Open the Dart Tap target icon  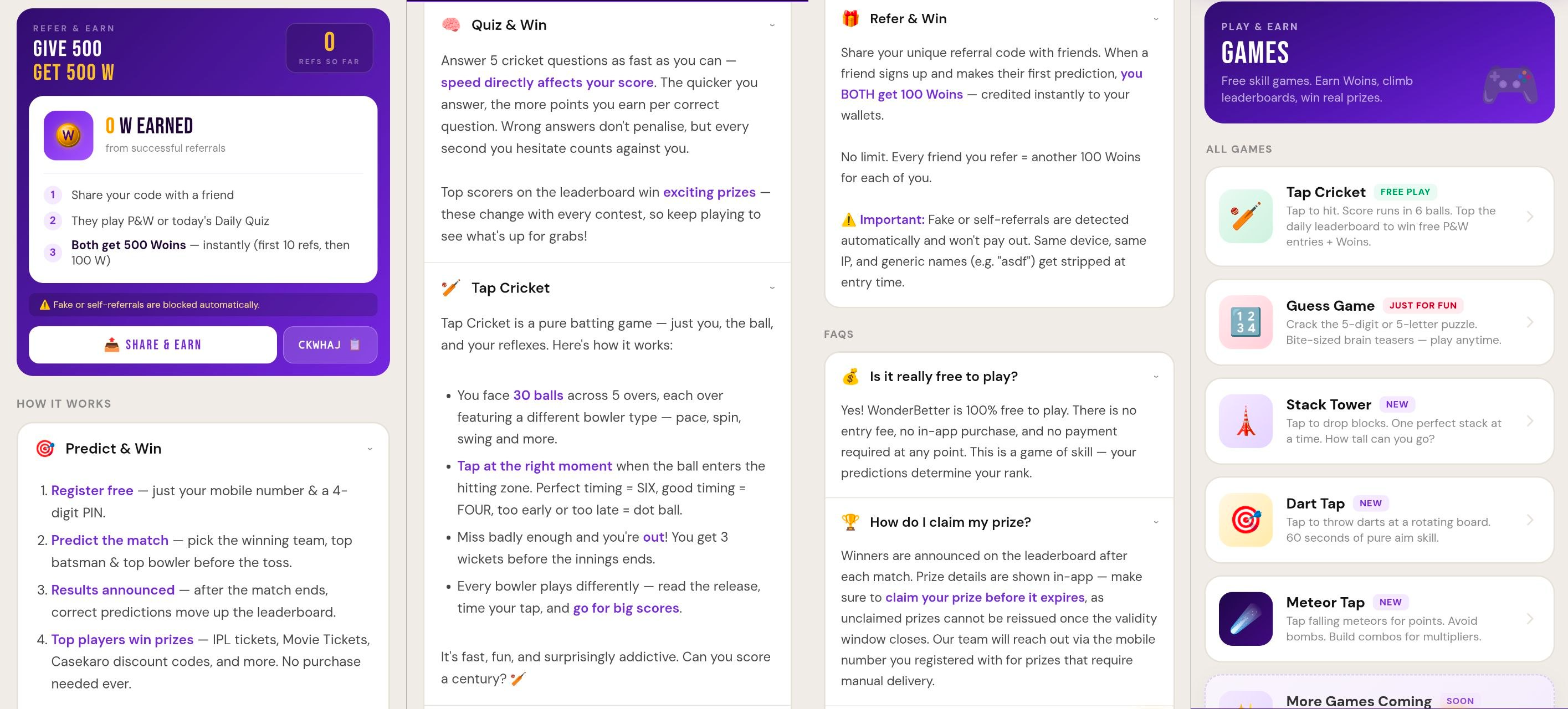[1246, 520]
